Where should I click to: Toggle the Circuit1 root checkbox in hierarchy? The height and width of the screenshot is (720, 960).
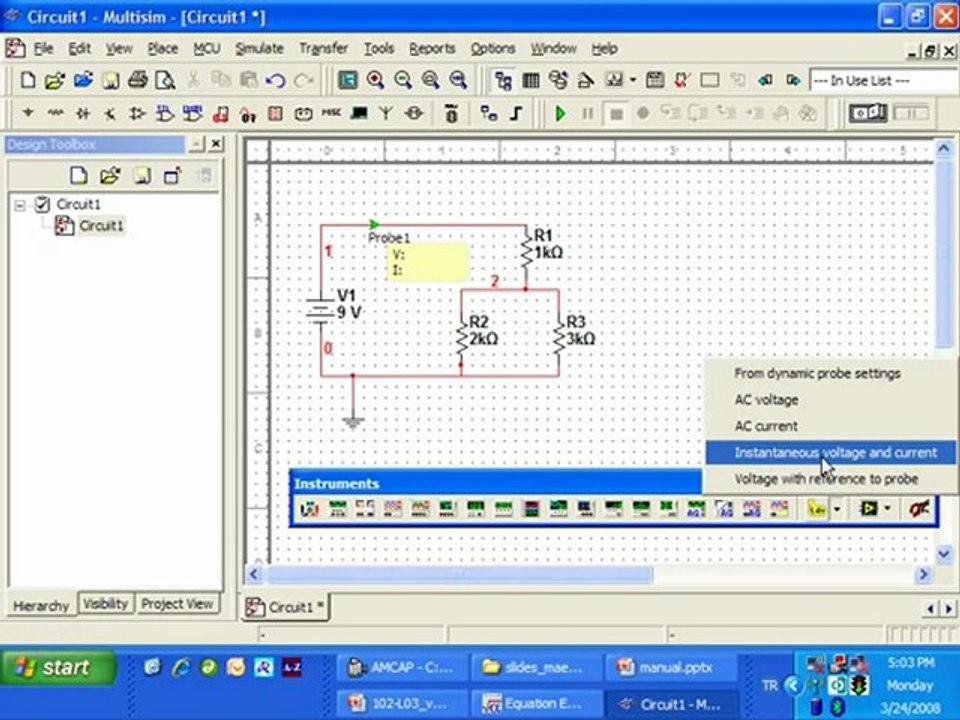[x=42, y=204]
